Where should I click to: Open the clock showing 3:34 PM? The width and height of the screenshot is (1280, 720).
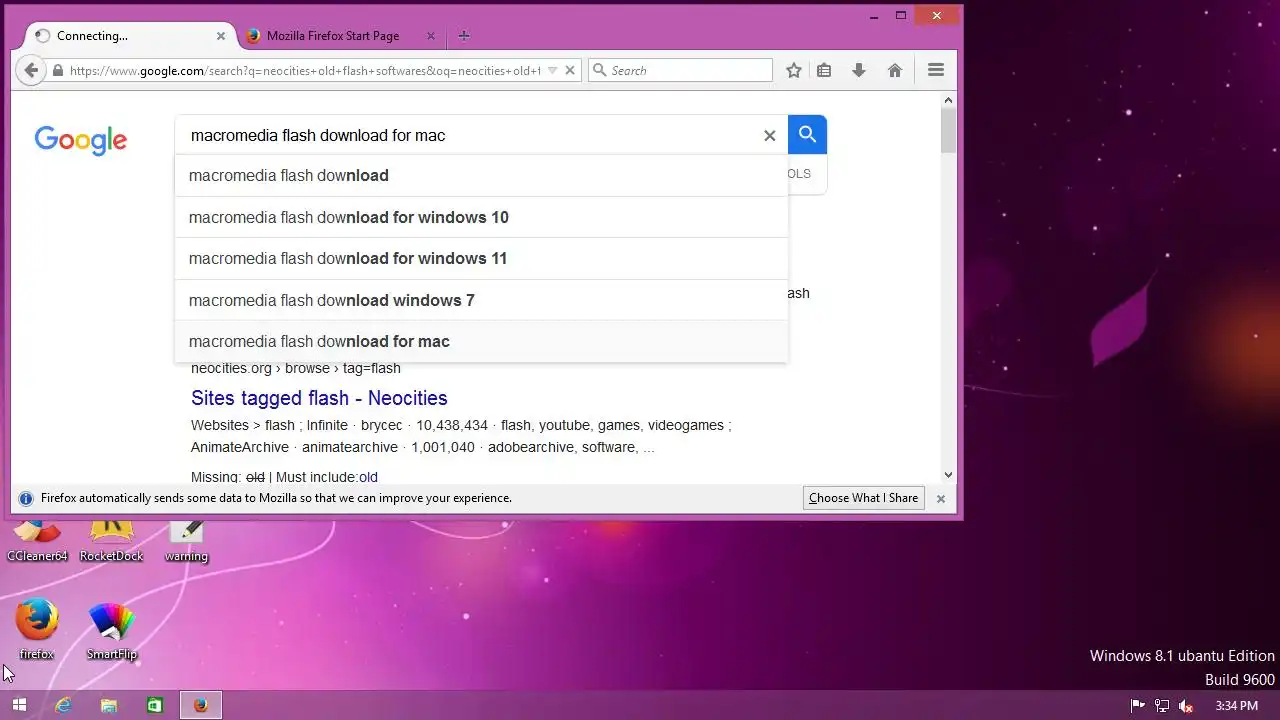point(1236,706)
